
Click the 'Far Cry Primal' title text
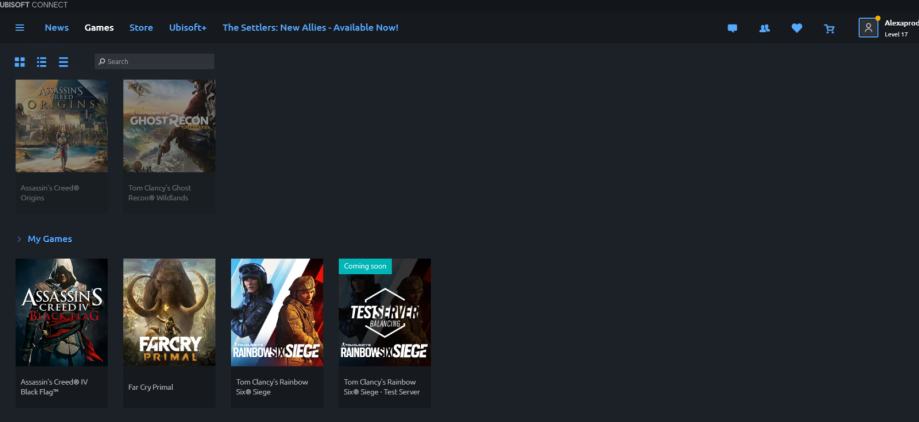151,387
